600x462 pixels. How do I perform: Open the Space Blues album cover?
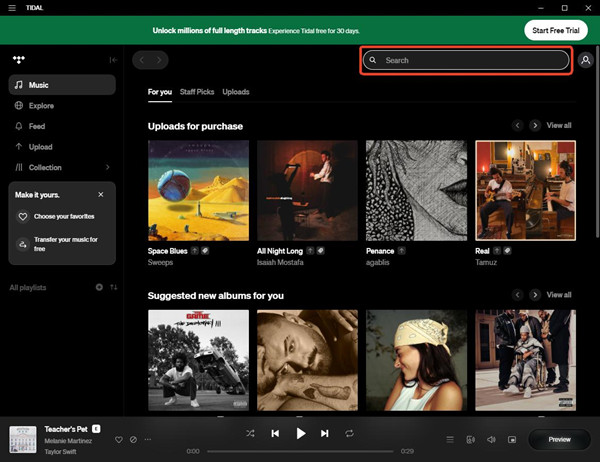(x=198, y=191)
